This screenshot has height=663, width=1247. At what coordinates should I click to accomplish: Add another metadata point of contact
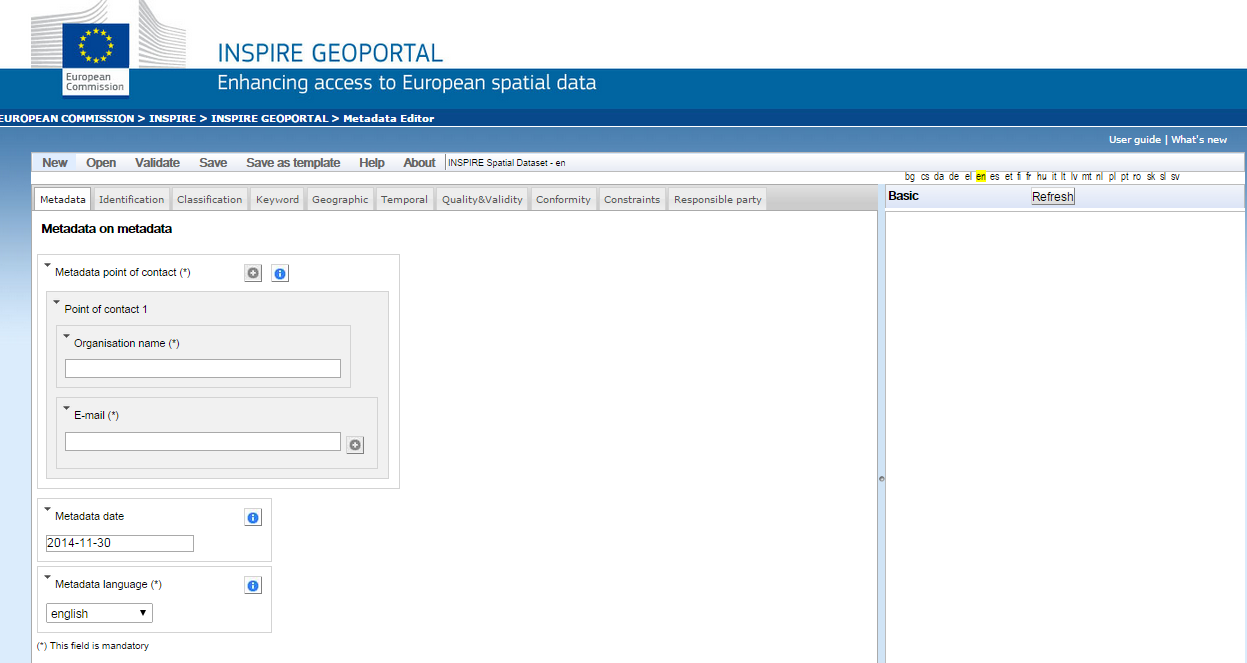pyautogui.click(x=253, y=273)
